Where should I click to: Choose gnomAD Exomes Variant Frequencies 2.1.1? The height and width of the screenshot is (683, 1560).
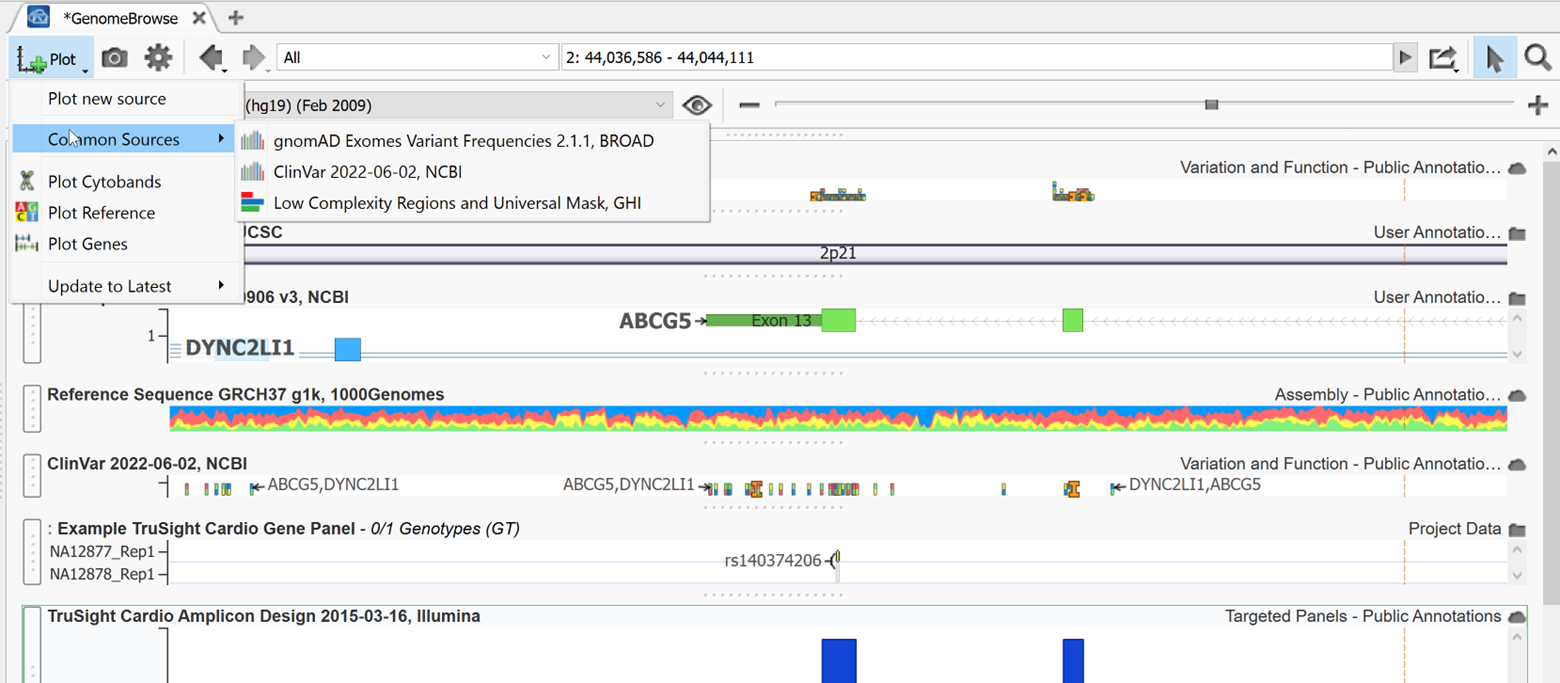click(x=463, y=140)
